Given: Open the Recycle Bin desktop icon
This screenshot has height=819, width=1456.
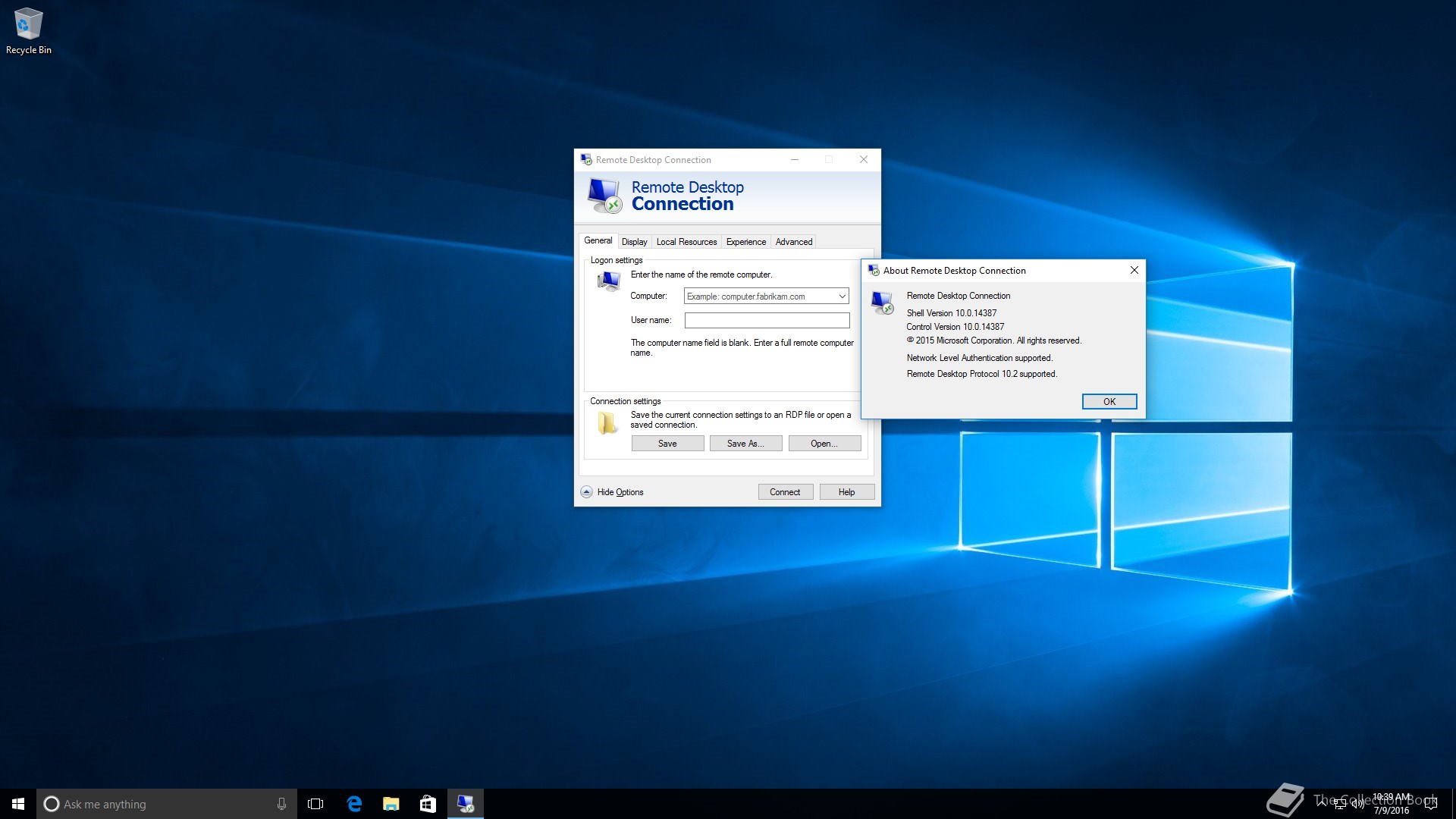Looking at the screenshot, I should pos(28,31).
